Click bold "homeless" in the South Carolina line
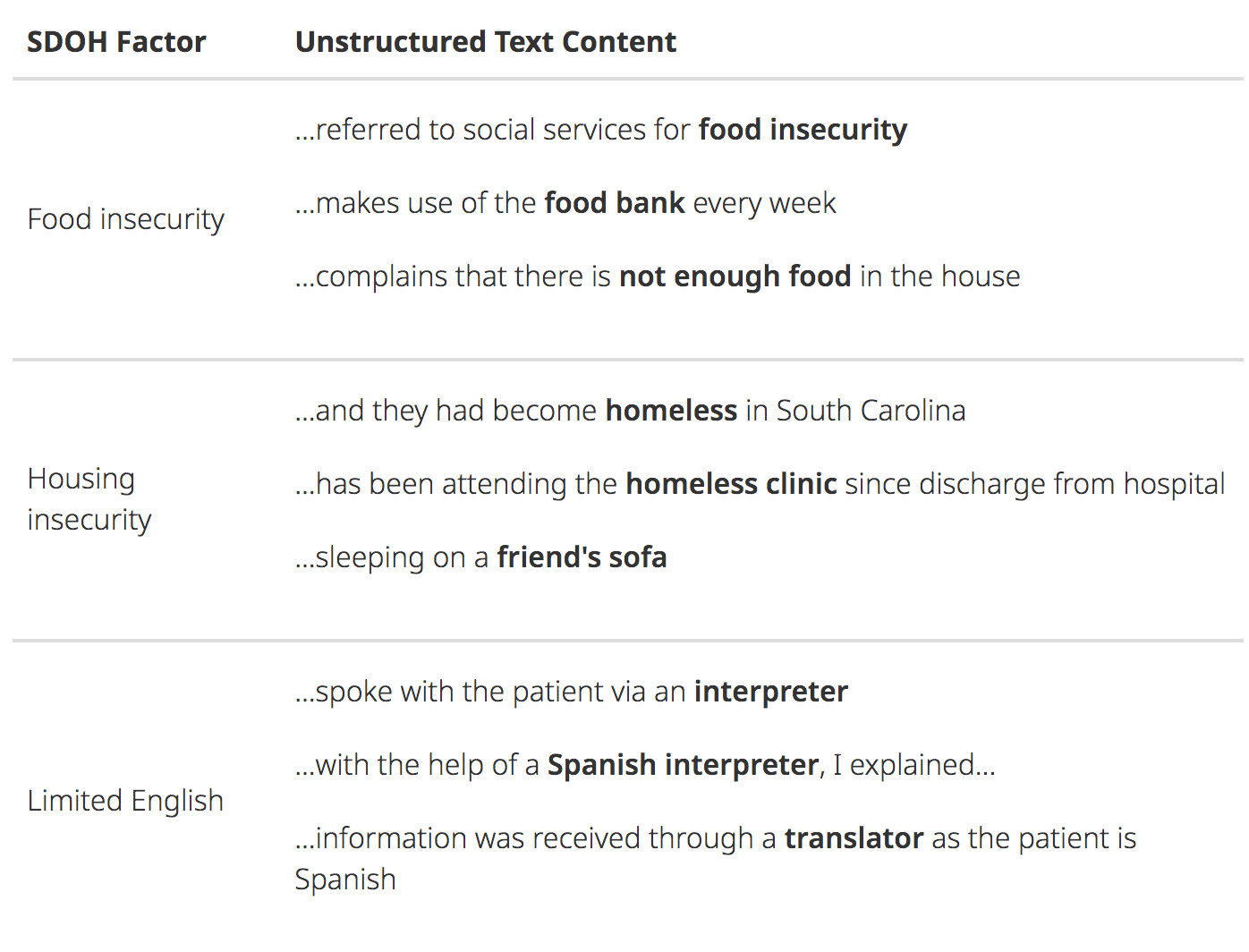 [671, 411]
